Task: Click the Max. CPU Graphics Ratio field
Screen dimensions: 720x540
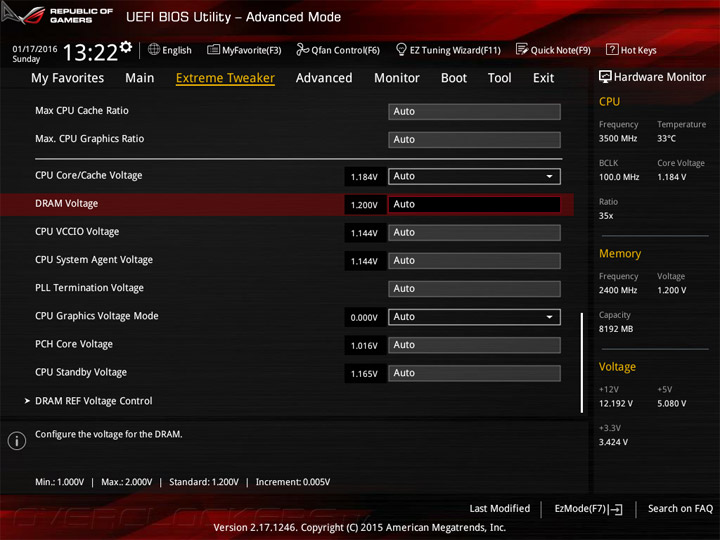Action: tap(474, 140)
